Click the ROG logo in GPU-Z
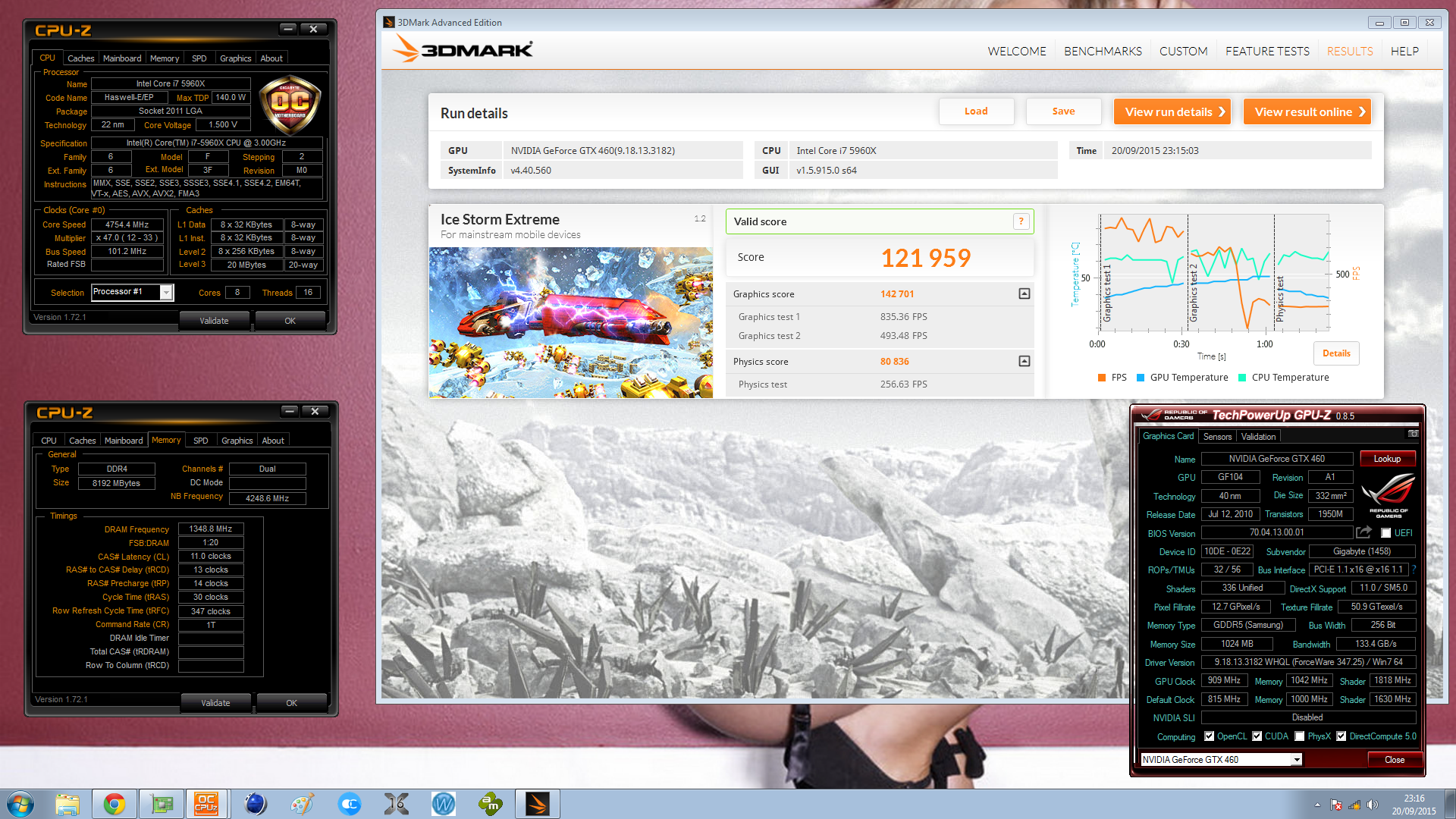This screenshot has height=819, width=1456. point(1388,494)
